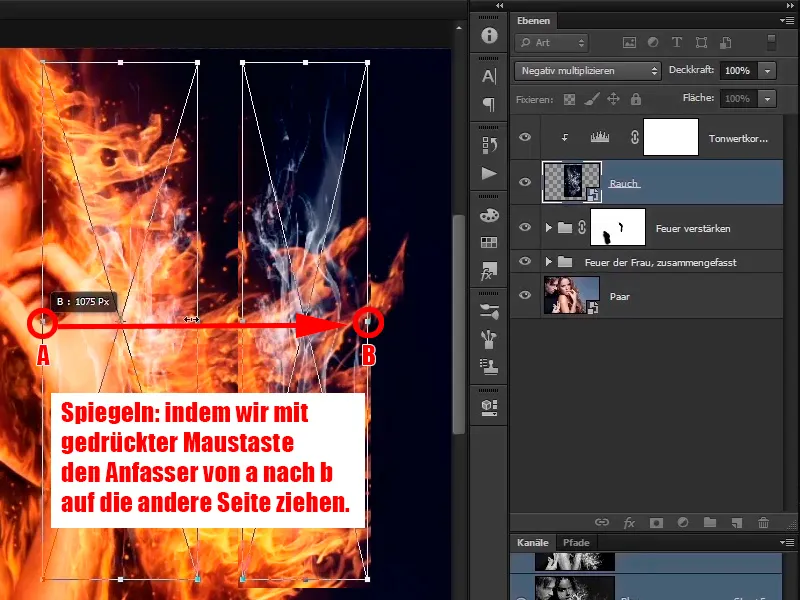Viewport: 800px width, 600px height.
Task: Lock transparent pixels icon
Action: tap(569, 99)
